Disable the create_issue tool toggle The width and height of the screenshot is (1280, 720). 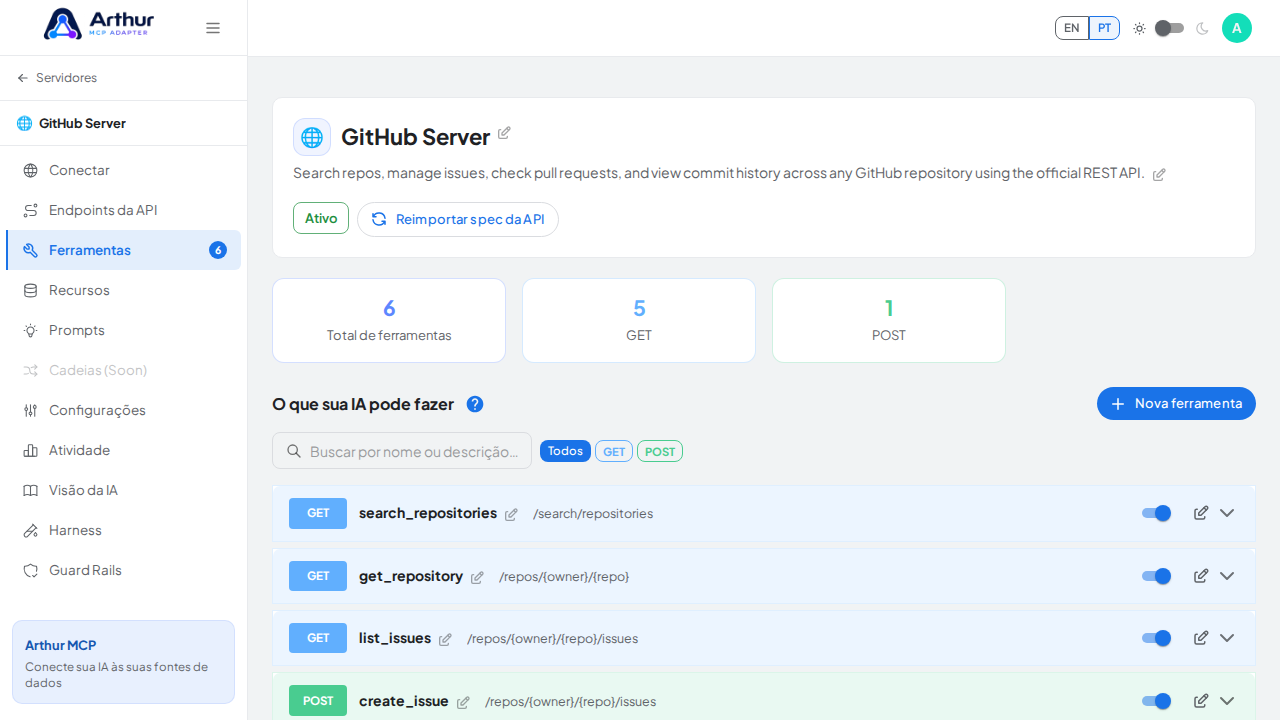pyautogui.click(x=1156, y=701)
